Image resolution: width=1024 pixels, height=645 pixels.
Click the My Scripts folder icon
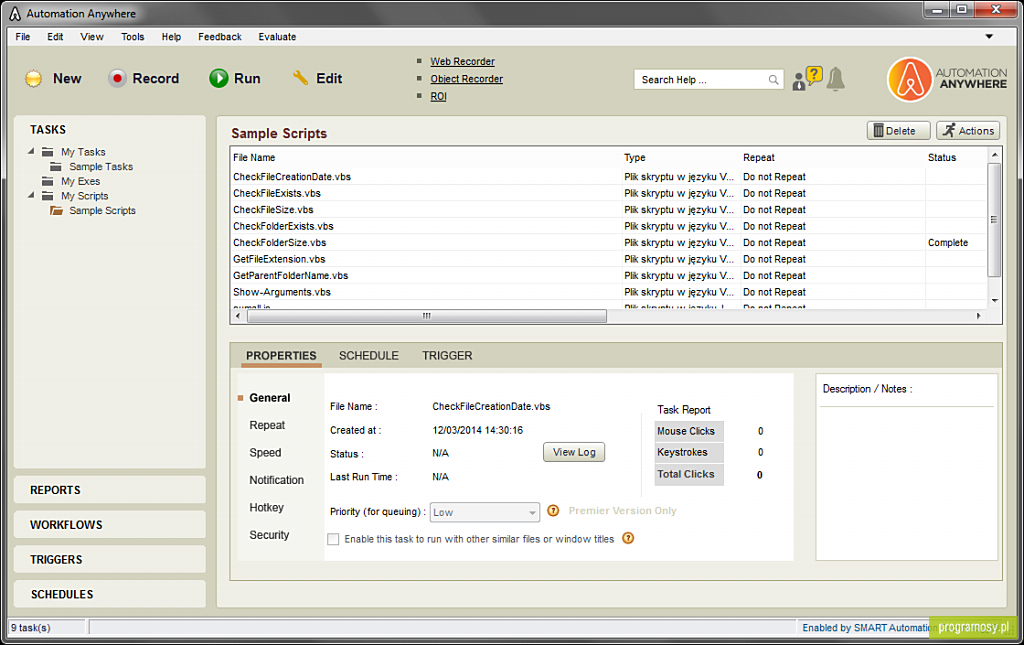48,196
